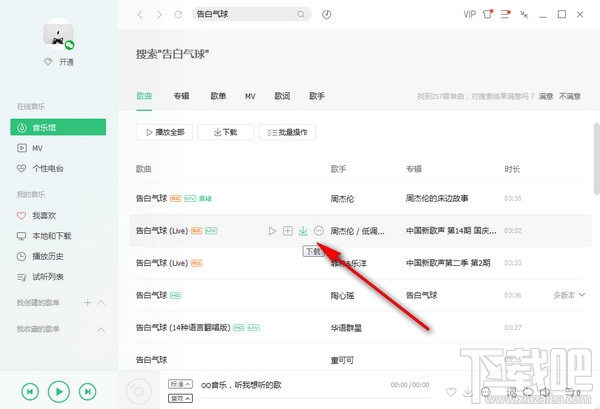Viewport: 600px width, 409px height.
Task: Open the play queue icon
Action: 572,392
